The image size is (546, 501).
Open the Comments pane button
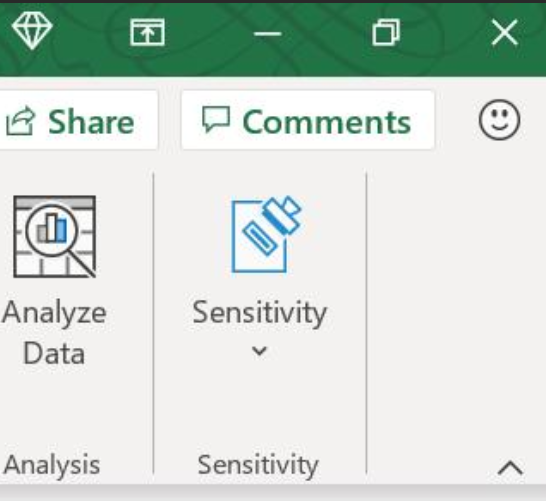click(x=308, y=120)
